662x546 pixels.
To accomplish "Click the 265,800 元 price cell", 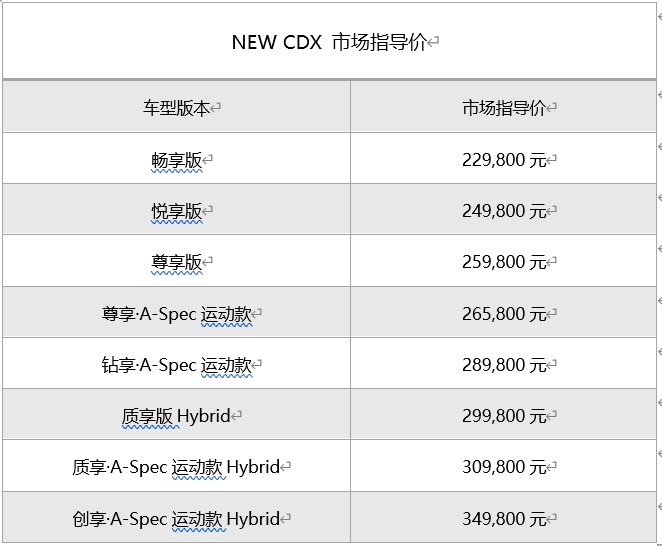I will tap(503, 312).
